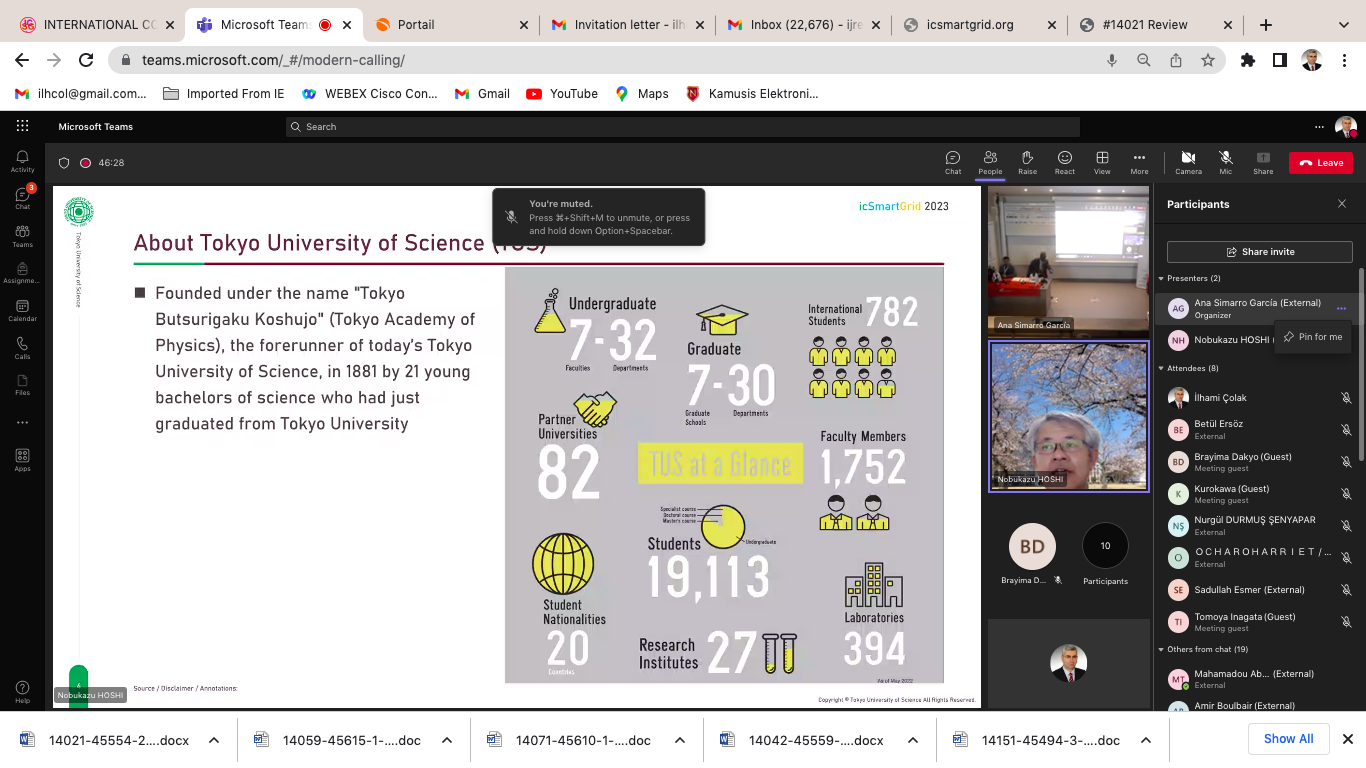Select Nobukazu HOSHI video thumbnail
The width and height of the screenshot is (1366, 768).
[x=1068, y=417]
